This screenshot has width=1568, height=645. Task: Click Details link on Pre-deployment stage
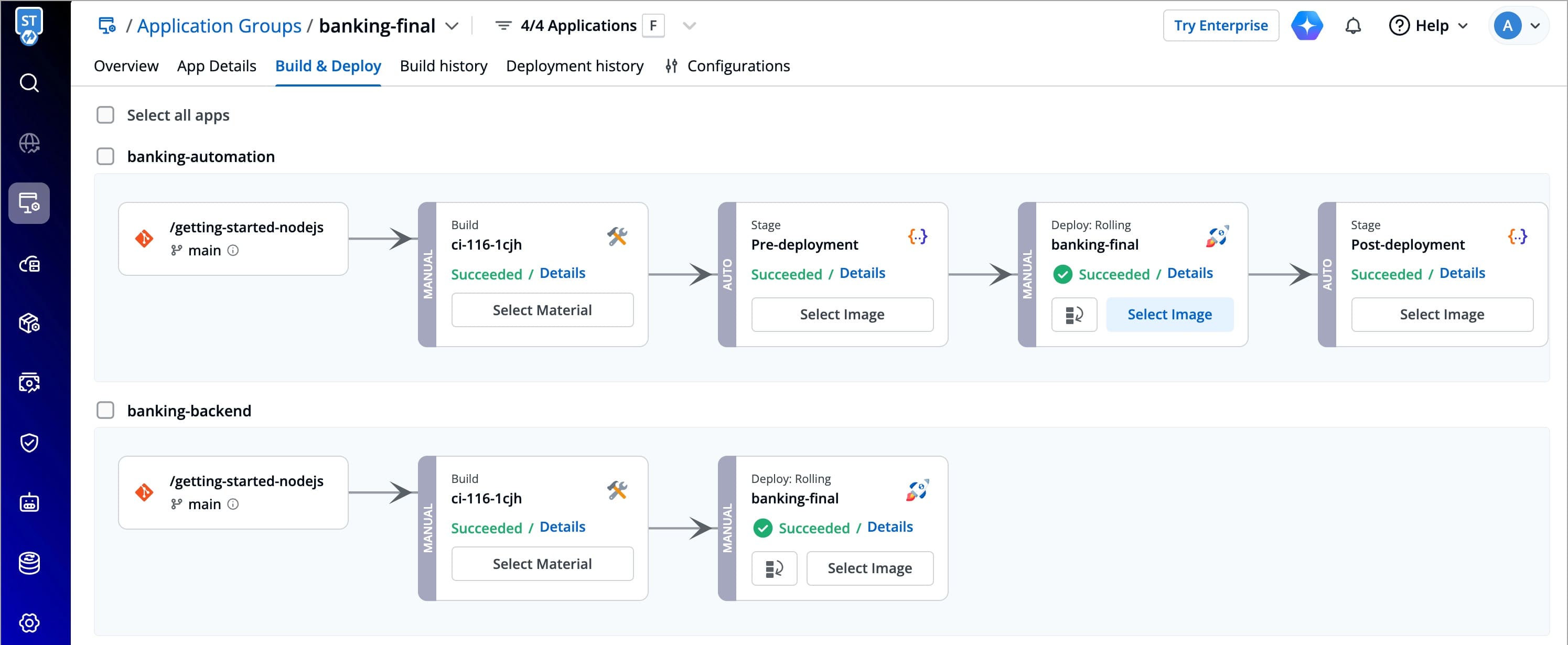coord(862,273)
